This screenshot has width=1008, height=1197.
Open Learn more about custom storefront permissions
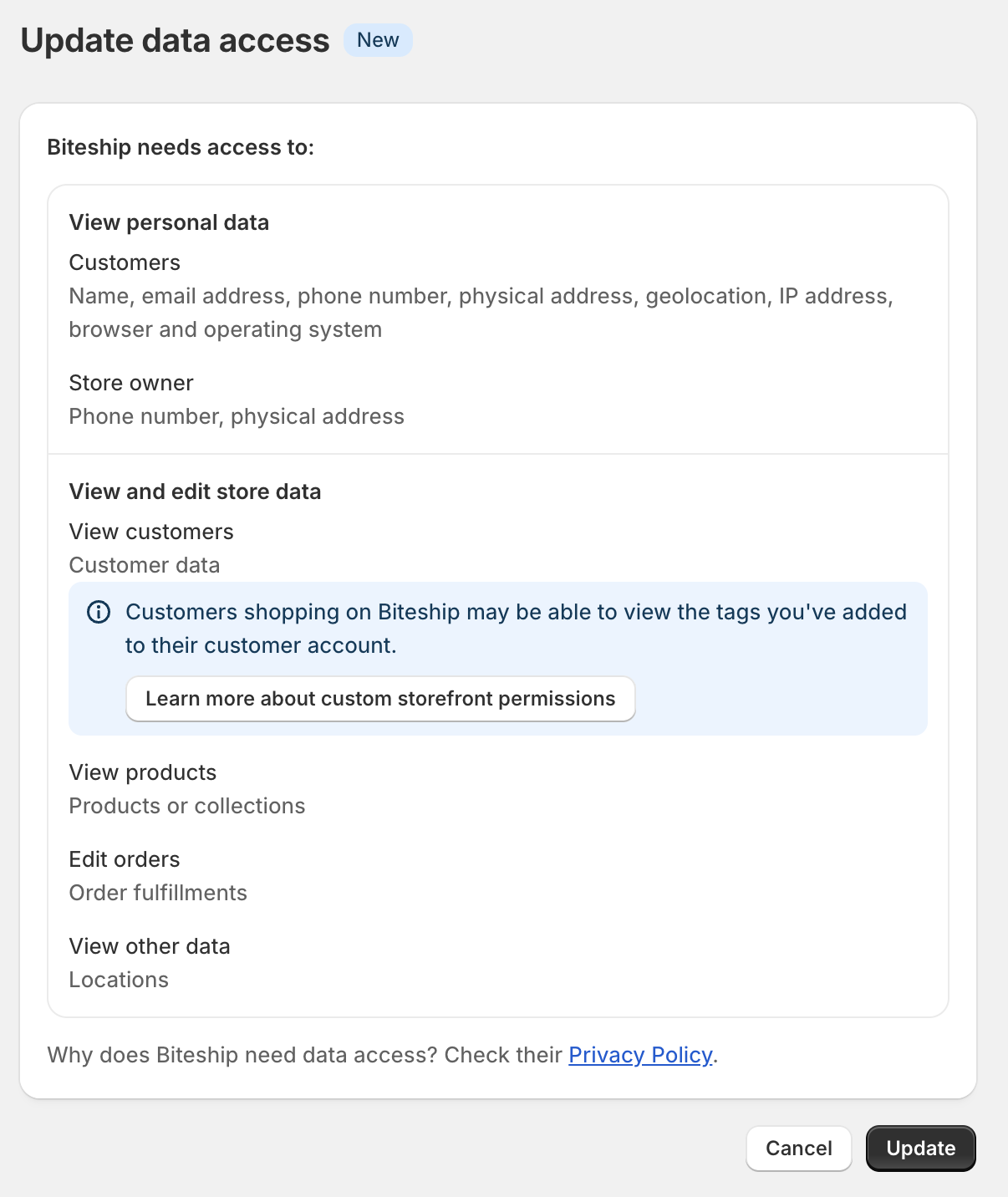click(x=380, y=699)
